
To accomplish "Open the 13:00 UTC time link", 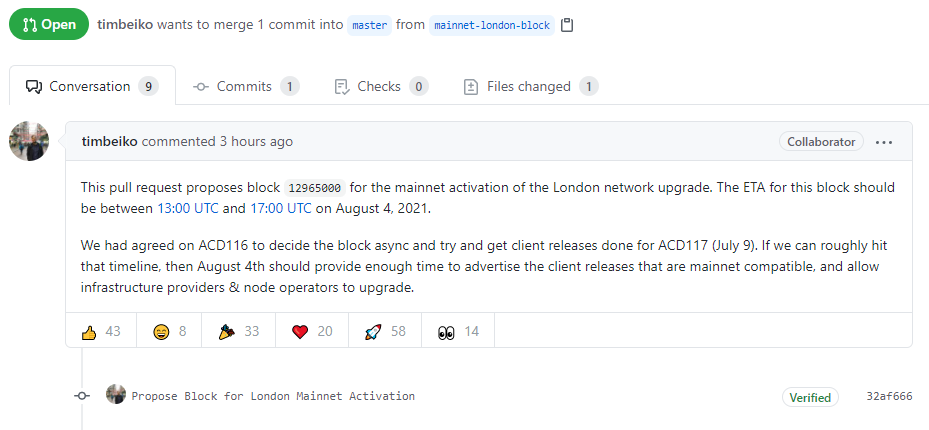I will pos(188,208).
